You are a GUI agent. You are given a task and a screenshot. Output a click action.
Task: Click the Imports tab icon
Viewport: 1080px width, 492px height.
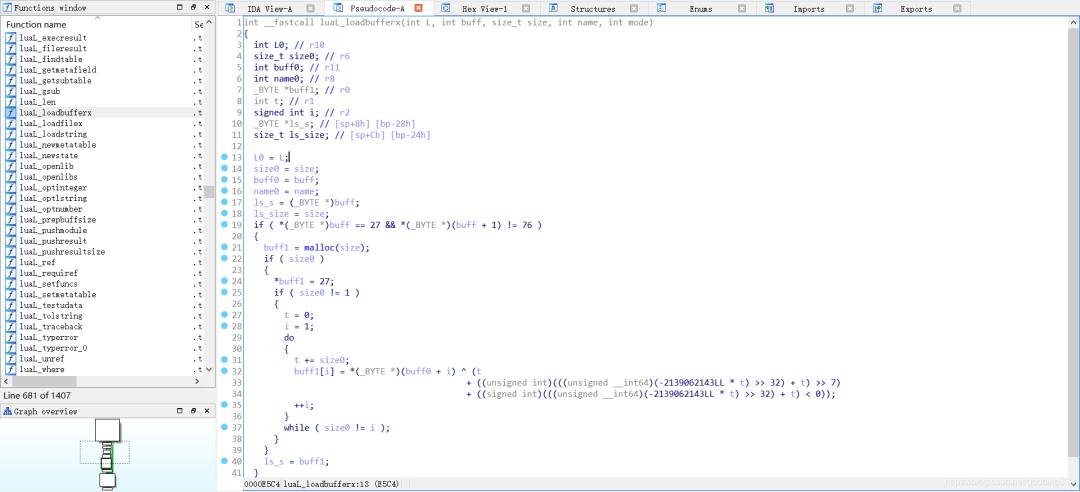(x=769, y=8)
